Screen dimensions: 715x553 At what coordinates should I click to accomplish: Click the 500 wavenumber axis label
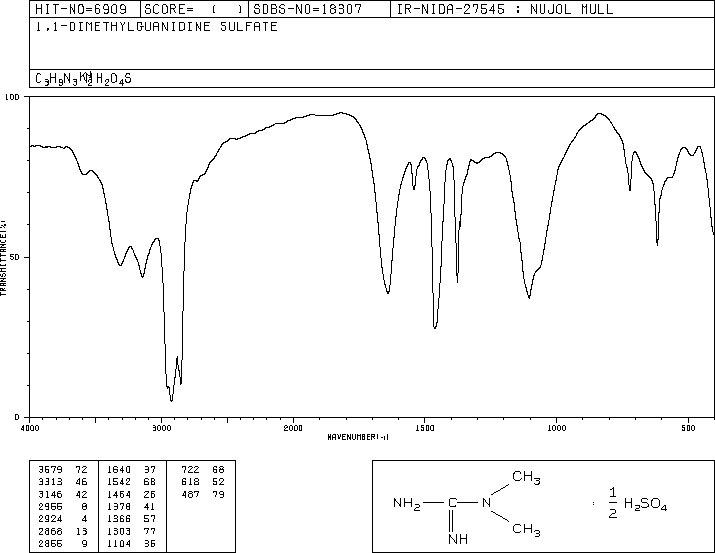[688, 428]
